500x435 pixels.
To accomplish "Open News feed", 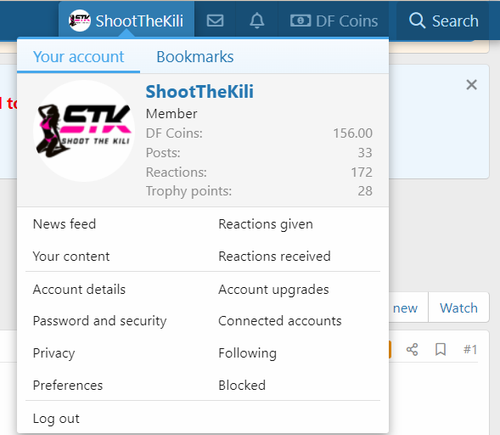I will (64, 224).
